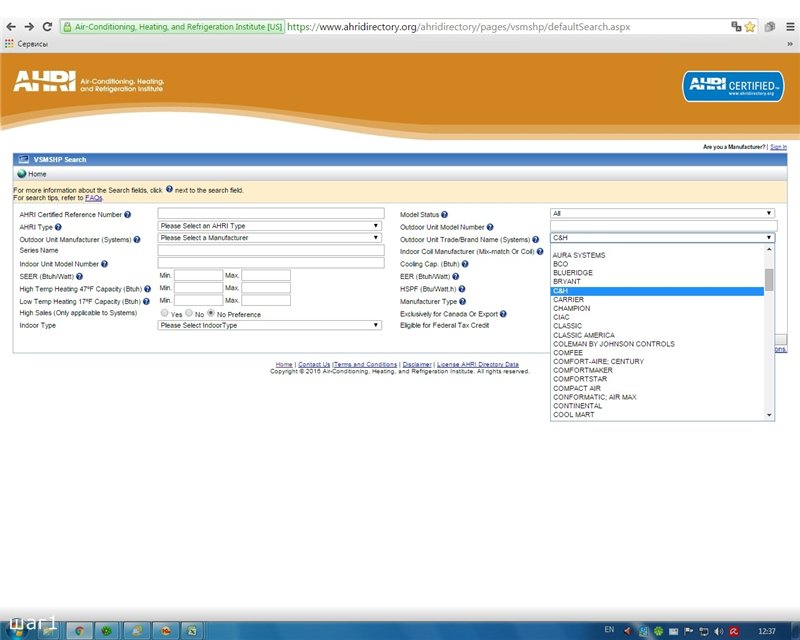
Task: Choose COLEMAN BY JOHNSON CONTROLS option
Action: click(x=658, y=344)
